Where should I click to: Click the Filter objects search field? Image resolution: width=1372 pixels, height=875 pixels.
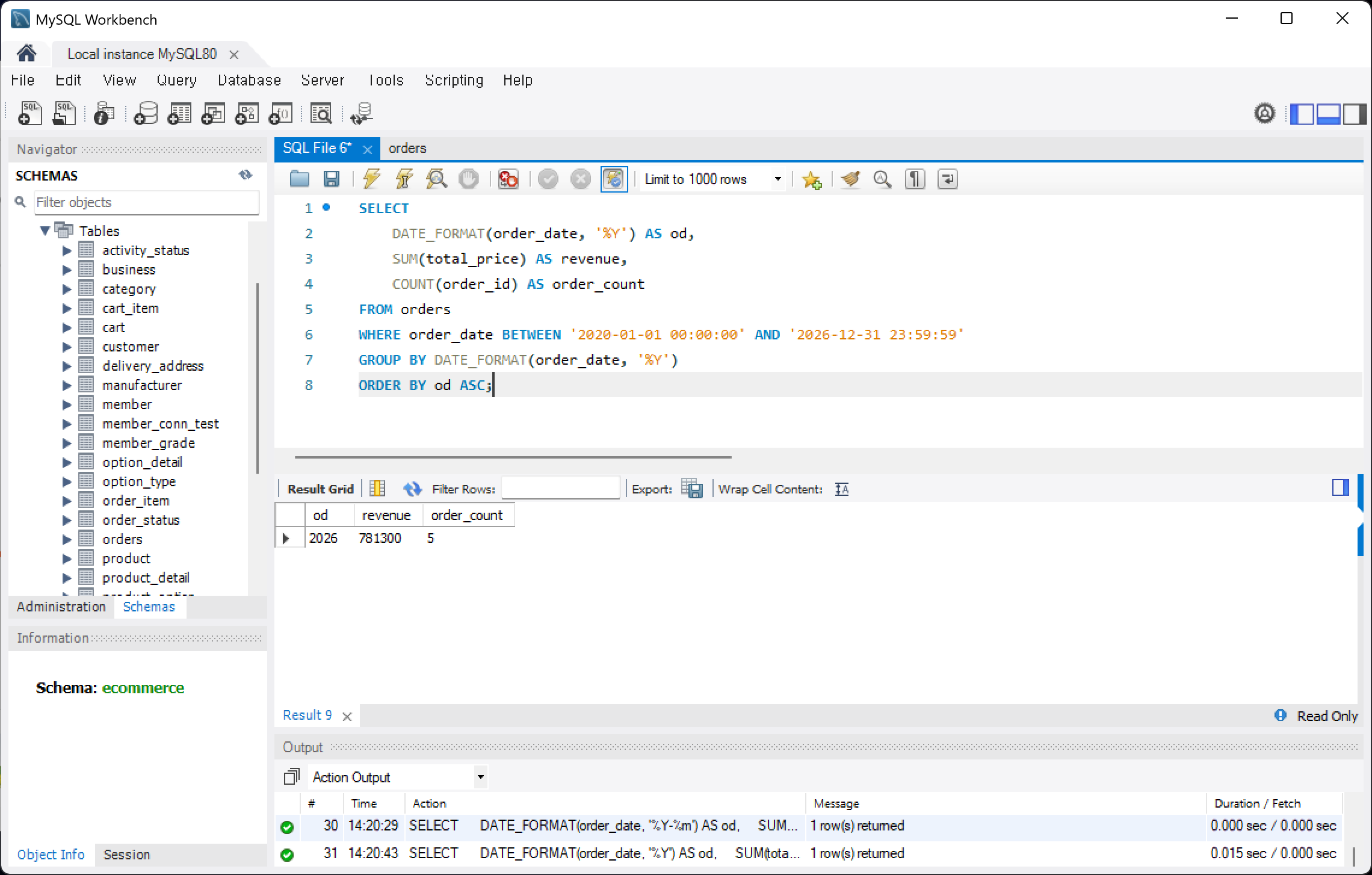pos(146,202)
